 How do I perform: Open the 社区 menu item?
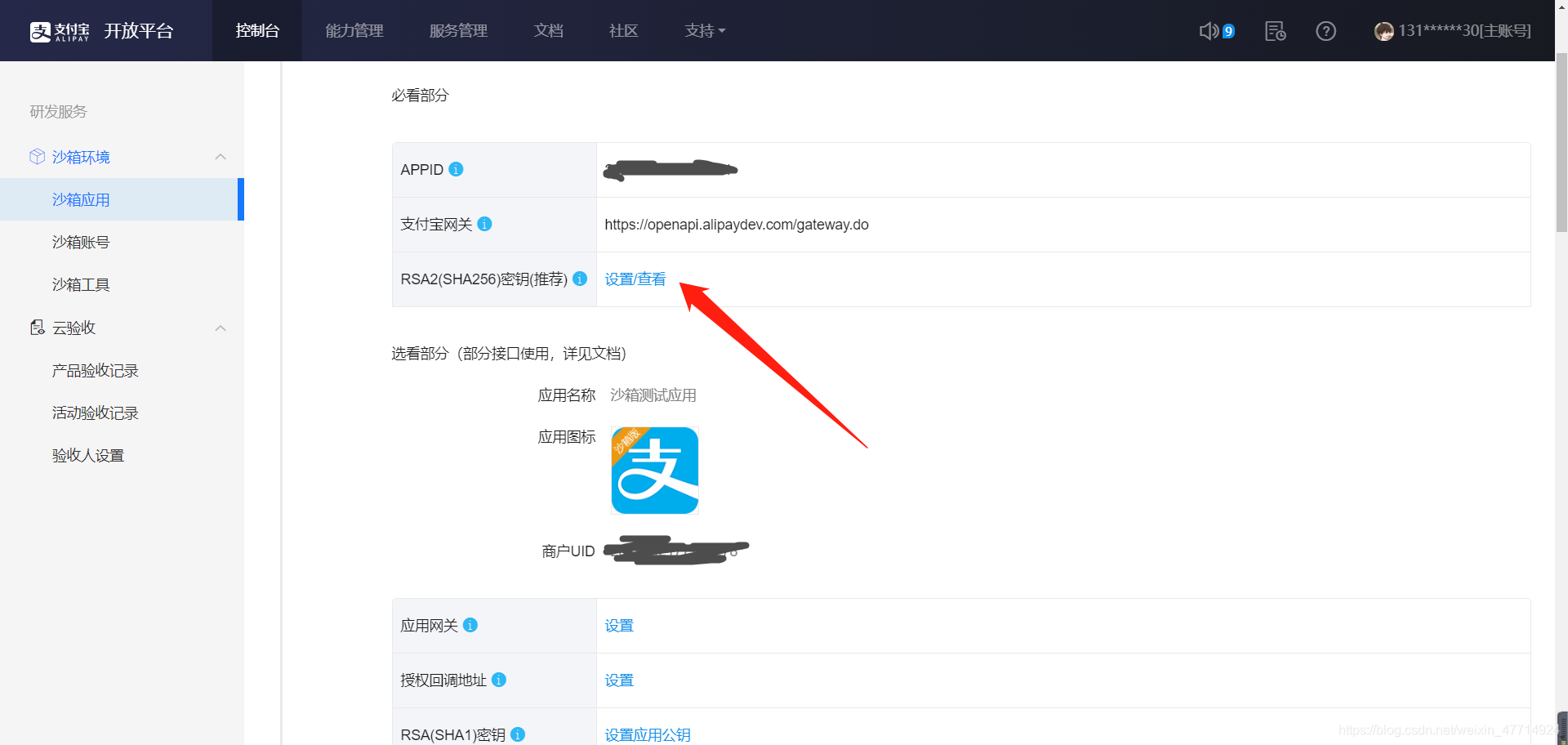point(624,31)
